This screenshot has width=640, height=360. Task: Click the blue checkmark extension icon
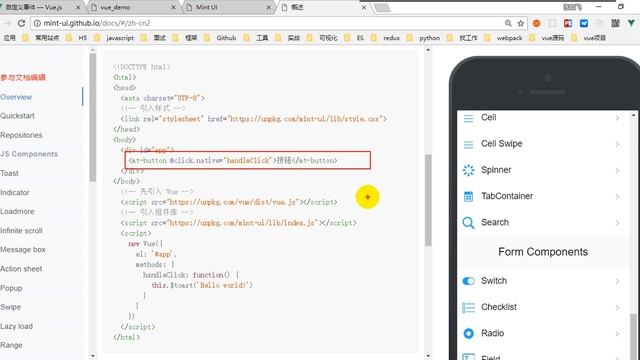pyautogui.click(x=584, y=23)
